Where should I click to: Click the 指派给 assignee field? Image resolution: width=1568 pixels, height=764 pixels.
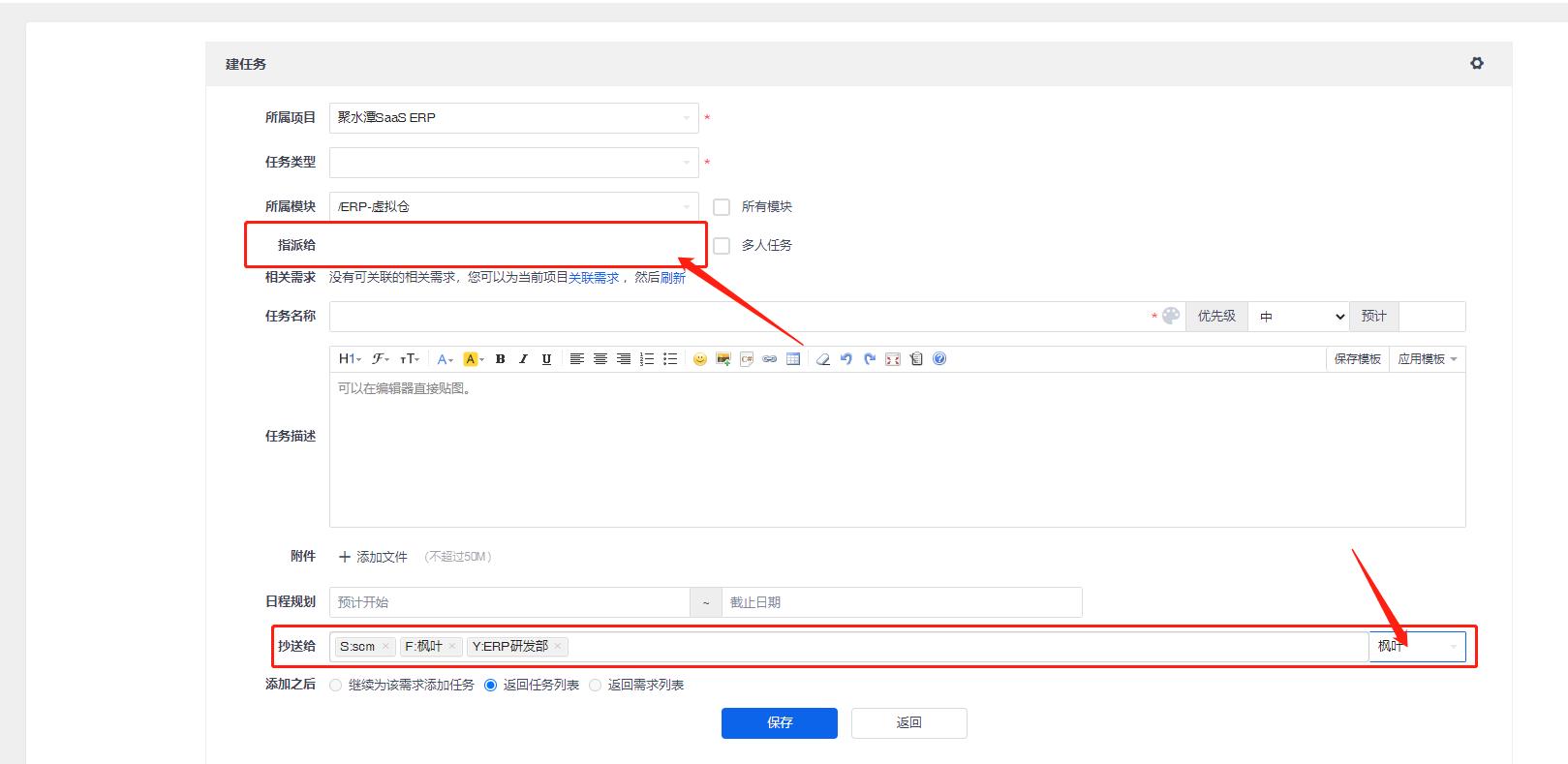[514, 246]
